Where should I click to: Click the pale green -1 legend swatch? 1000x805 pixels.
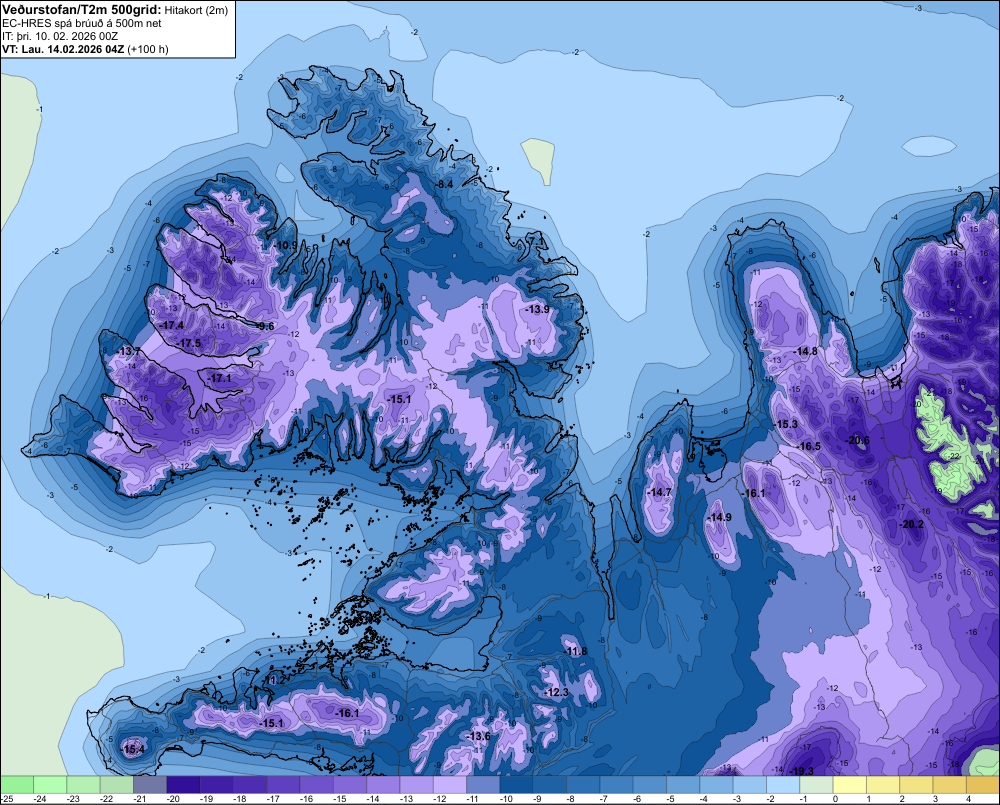pos(816,784)
